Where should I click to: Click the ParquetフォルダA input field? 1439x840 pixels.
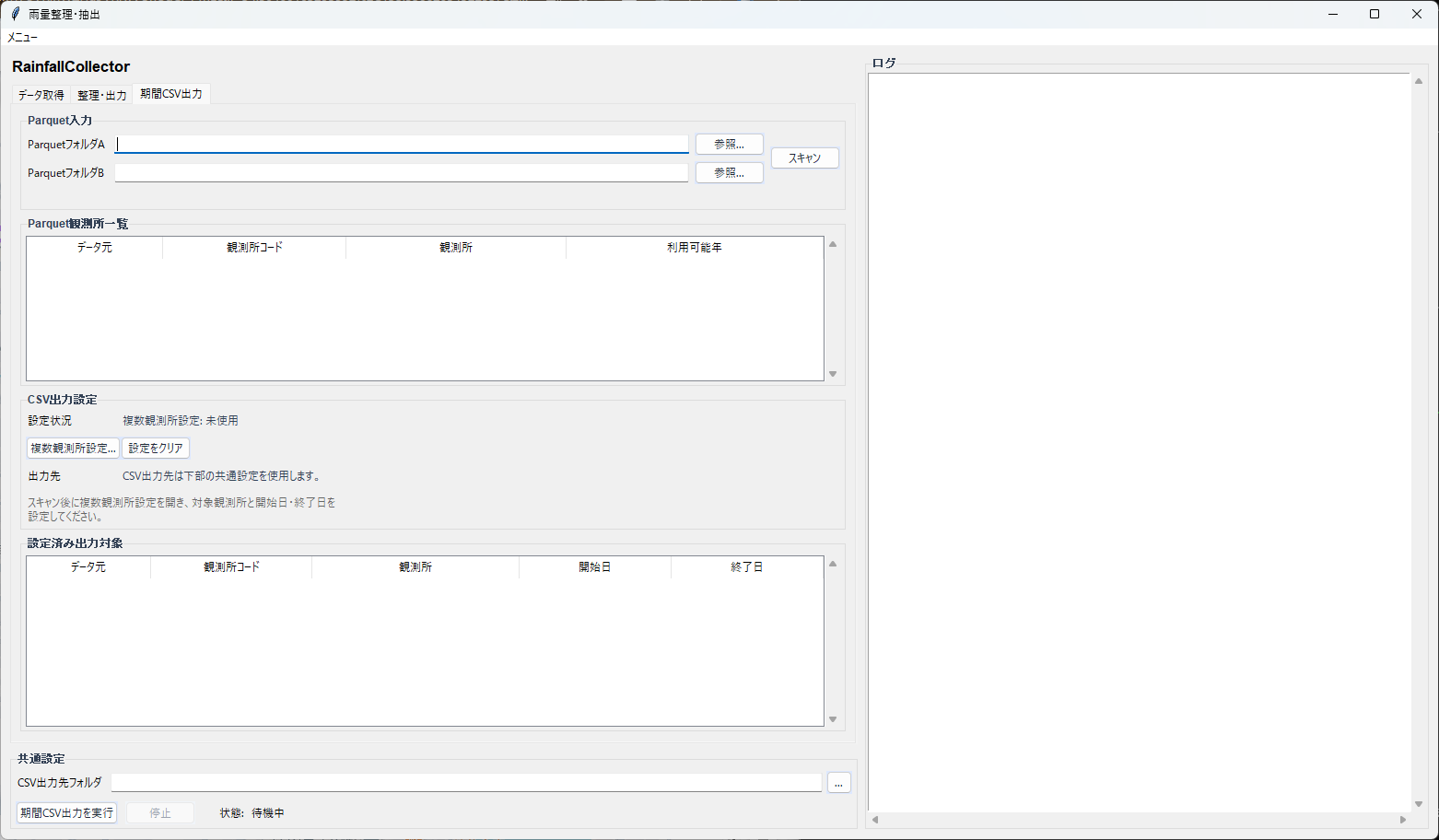tap(402, 145)
